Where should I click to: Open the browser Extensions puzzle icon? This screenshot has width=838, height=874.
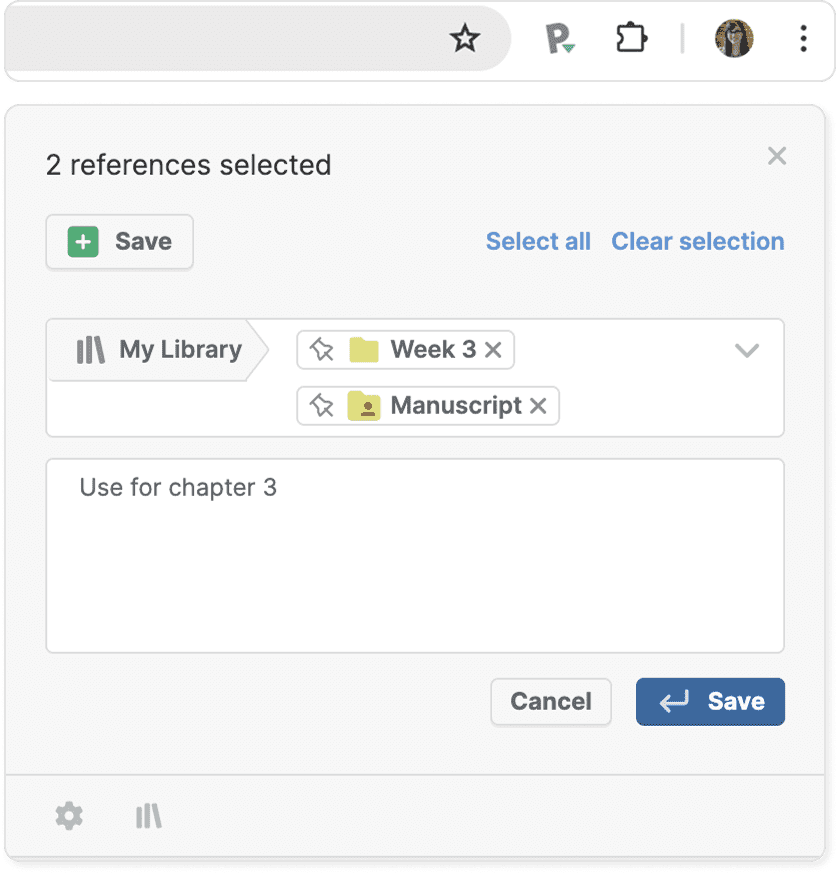coord(631,39)
